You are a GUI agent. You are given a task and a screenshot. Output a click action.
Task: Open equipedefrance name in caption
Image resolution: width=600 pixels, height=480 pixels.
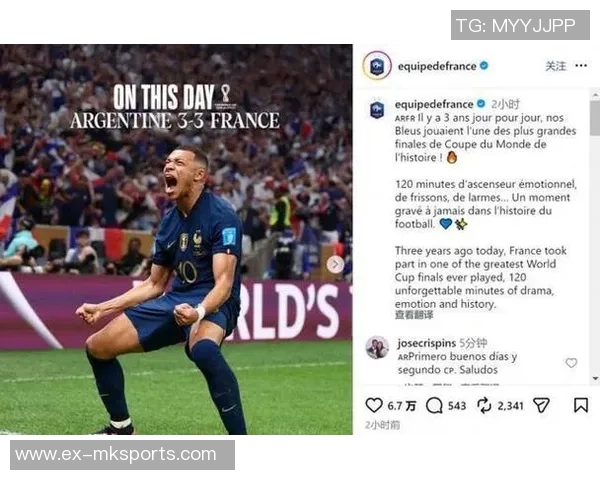coord(434,104)
